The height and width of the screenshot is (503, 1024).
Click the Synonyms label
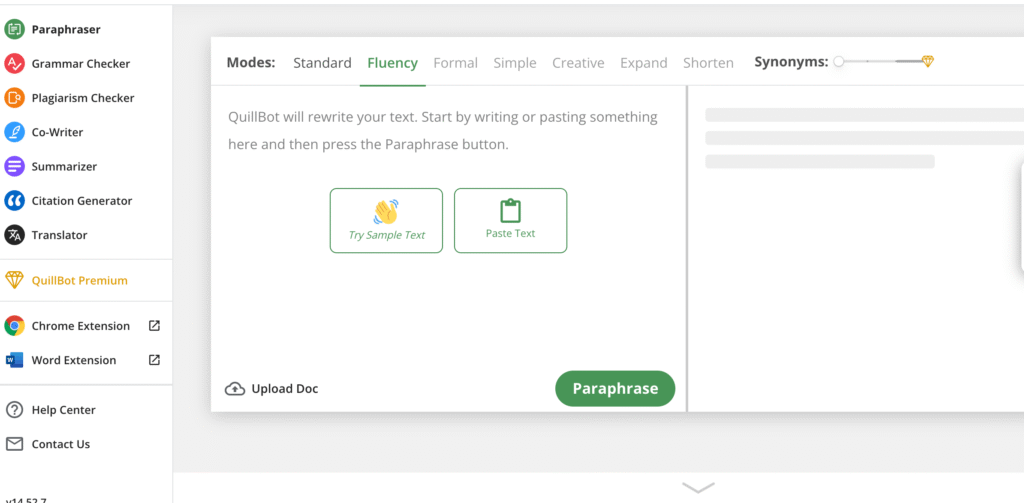point(791,62)
